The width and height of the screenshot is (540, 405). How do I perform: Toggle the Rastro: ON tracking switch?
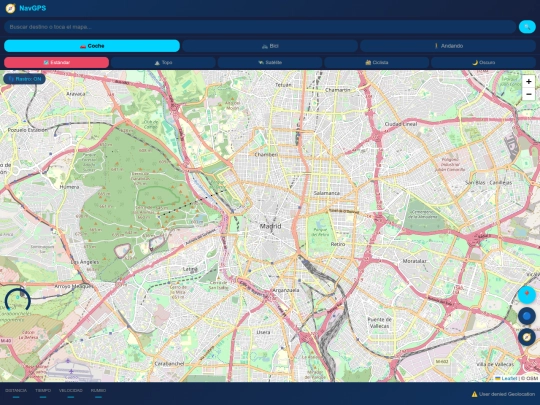(24, 79)
